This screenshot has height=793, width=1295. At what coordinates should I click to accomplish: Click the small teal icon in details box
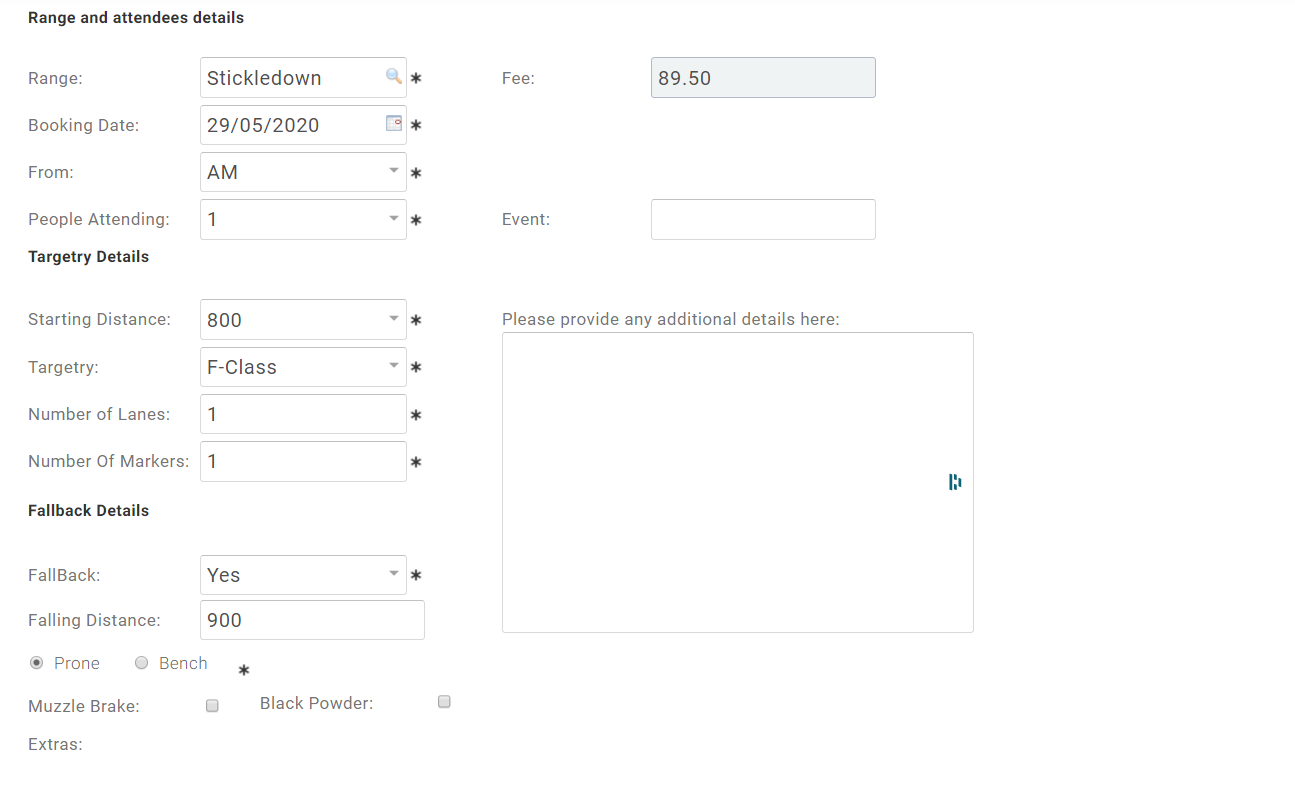[x=955, y=482]
